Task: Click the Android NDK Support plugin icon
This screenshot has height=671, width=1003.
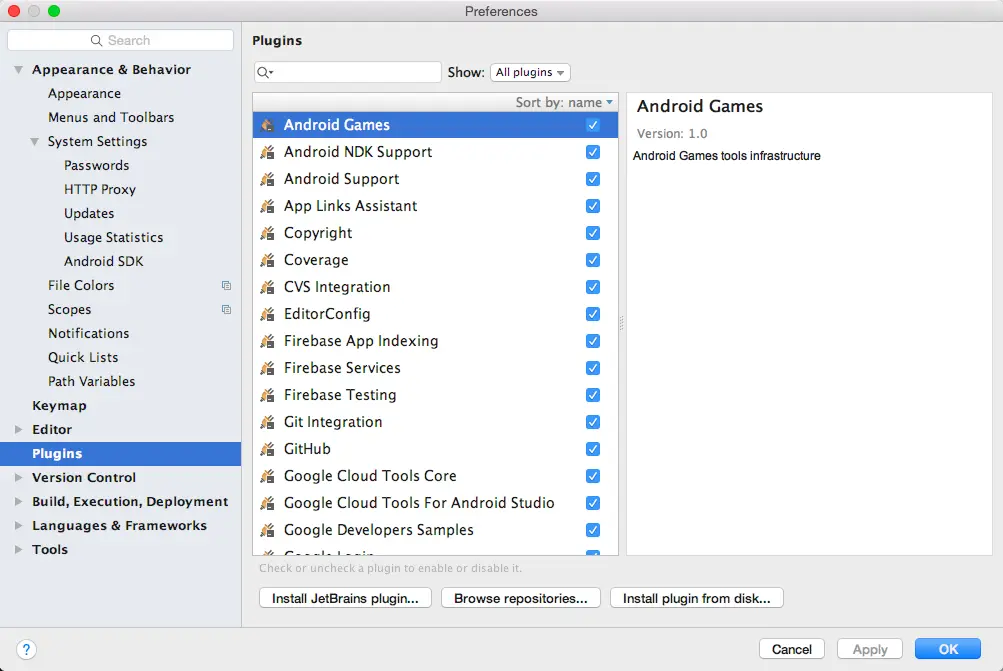Action: point(267,152)
